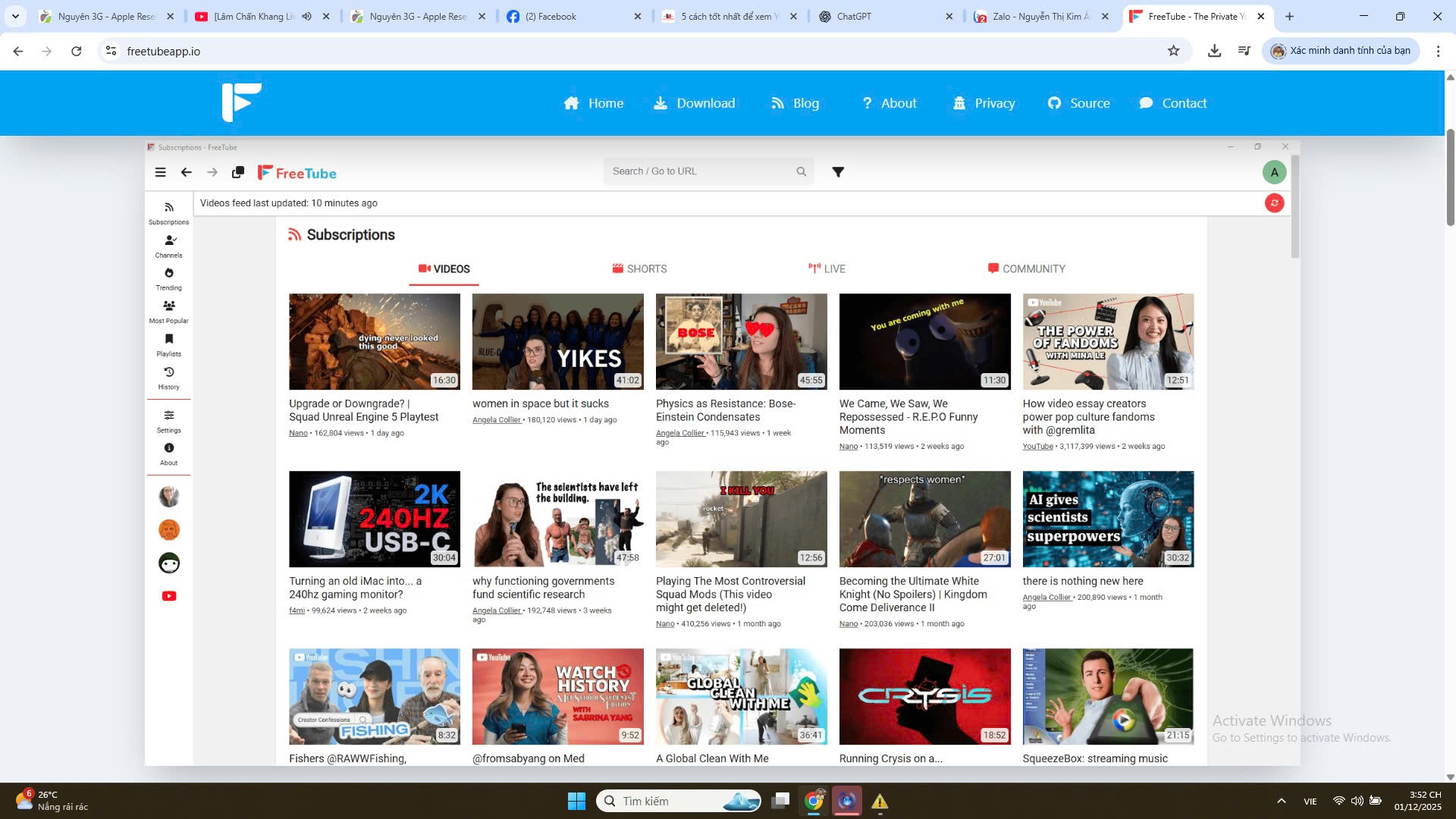Switch to the SHORTS tab
The image size is (1456, 819).
click(x=639, y=269)
